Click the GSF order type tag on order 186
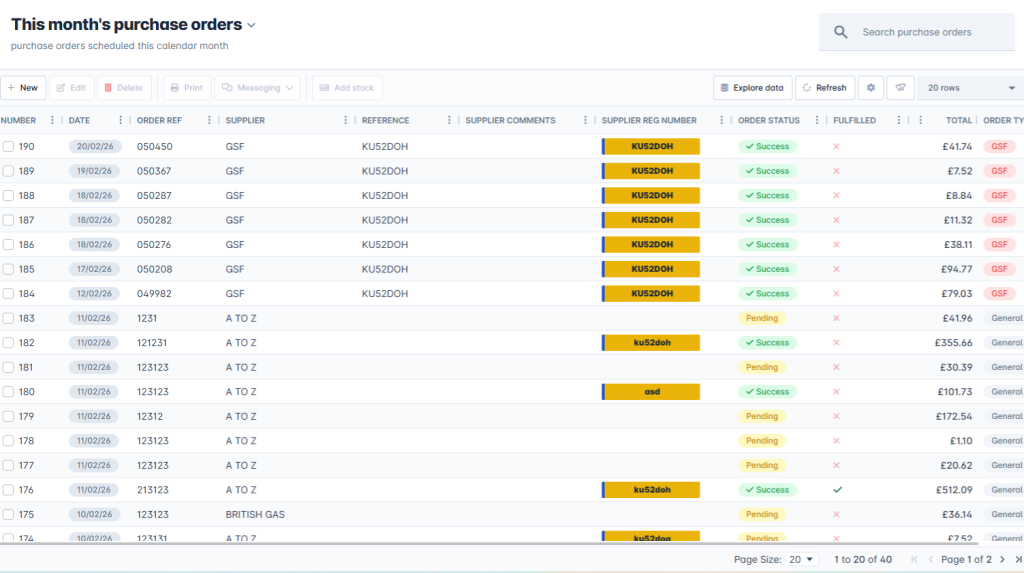Viewport: 1024px width, 573px height. click(x=999, y=244)
